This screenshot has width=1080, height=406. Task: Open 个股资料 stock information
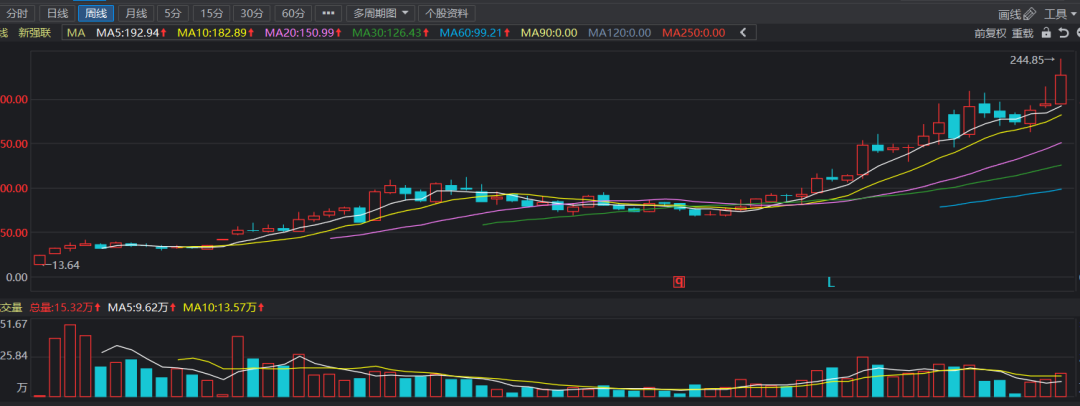[447, 13]
